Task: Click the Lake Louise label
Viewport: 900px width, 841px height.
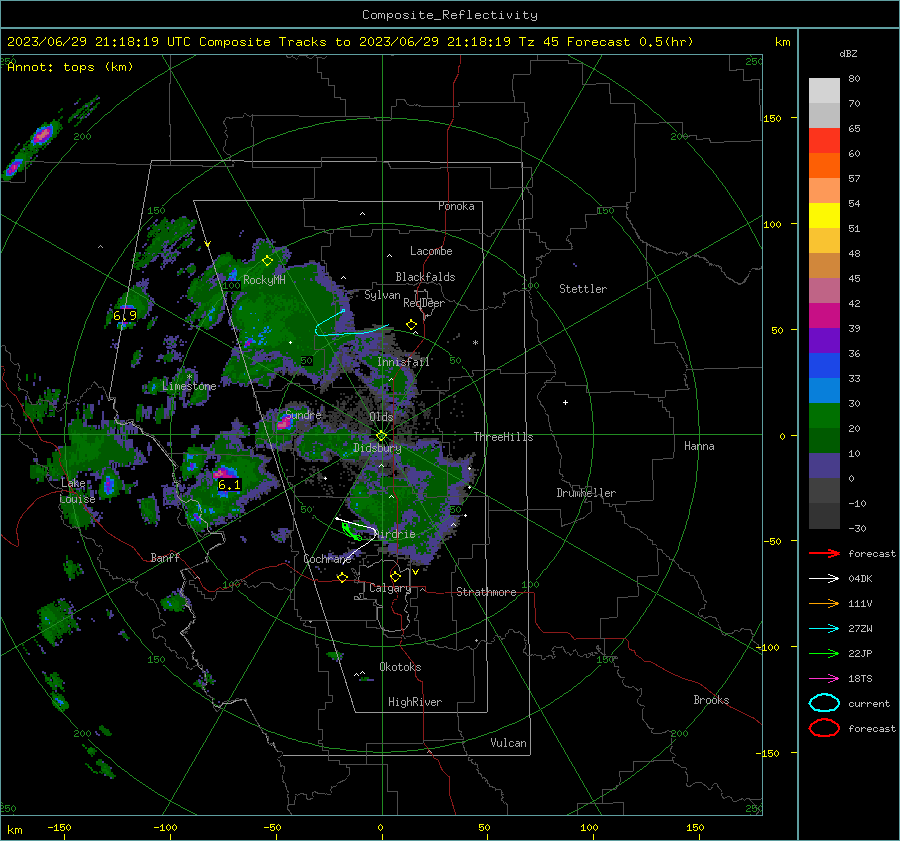Action: [77, 491]
